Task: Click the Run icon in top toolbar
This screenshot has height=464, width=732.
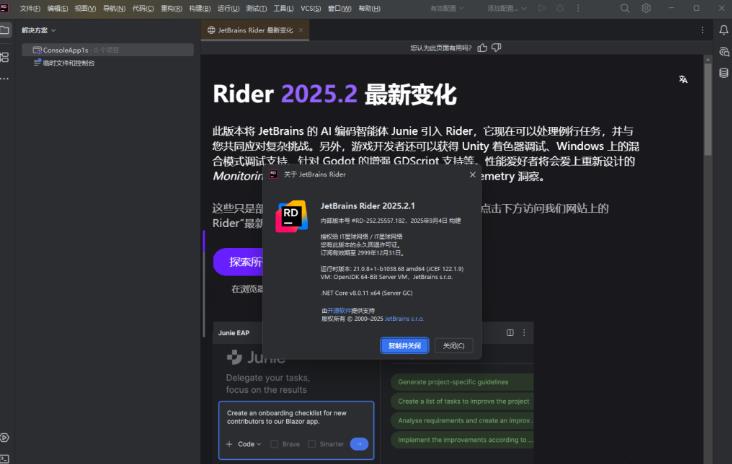Action: (542, 8)
